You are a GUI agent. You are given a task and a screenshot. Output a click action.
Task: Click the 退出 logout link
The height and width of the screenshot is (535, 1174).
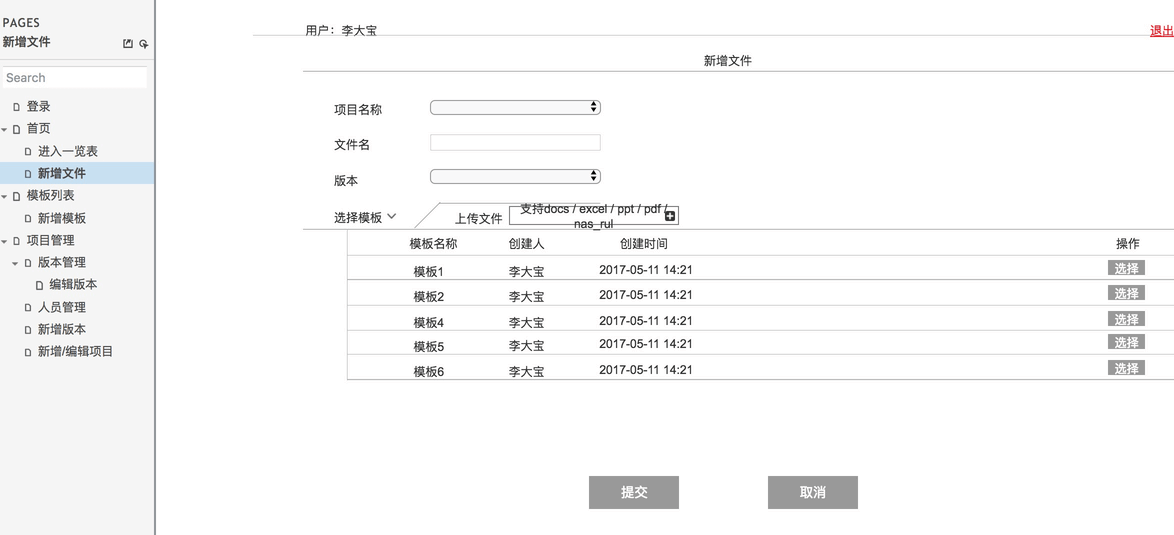(1161, 31)
